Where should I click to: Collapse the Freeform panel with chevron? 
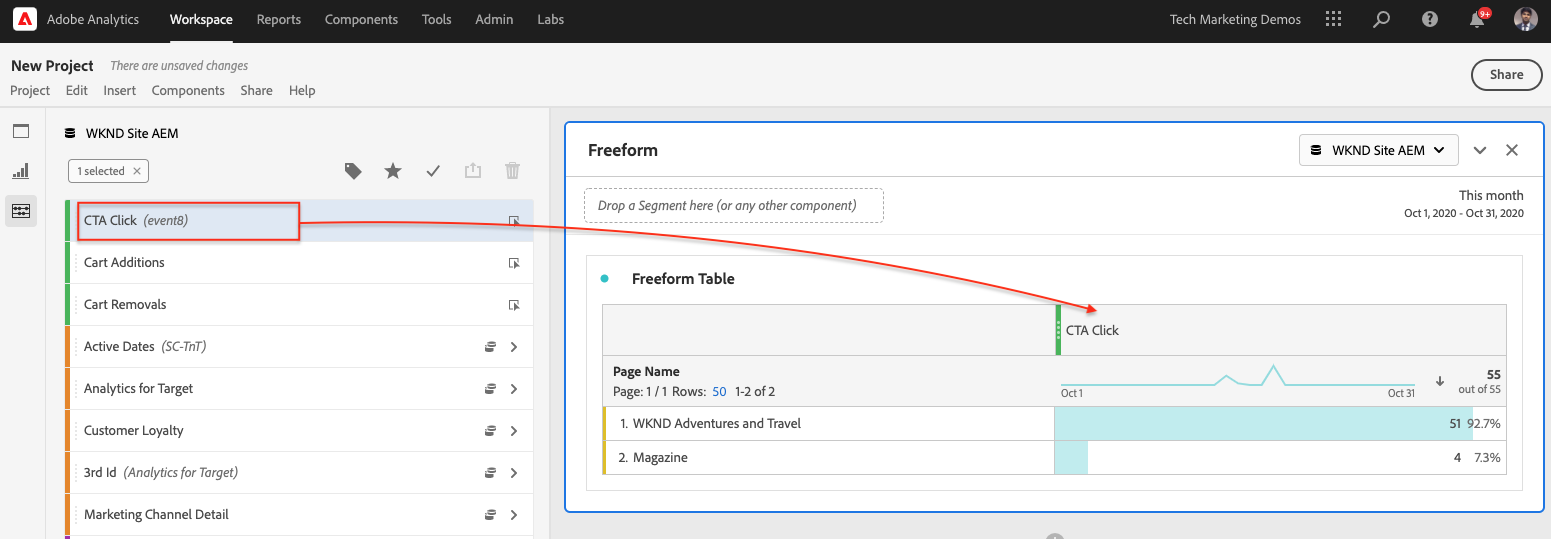click(x=1480, y=150)
